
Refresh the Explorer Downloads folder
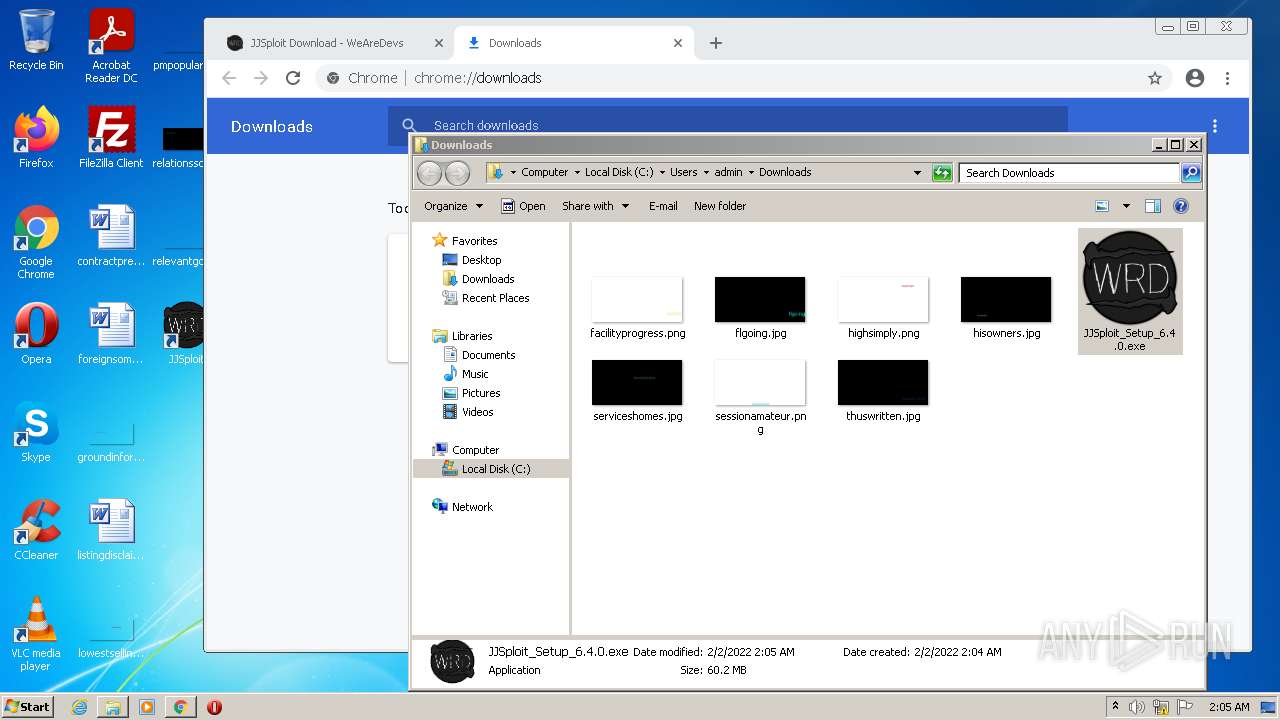click(942, 173)
